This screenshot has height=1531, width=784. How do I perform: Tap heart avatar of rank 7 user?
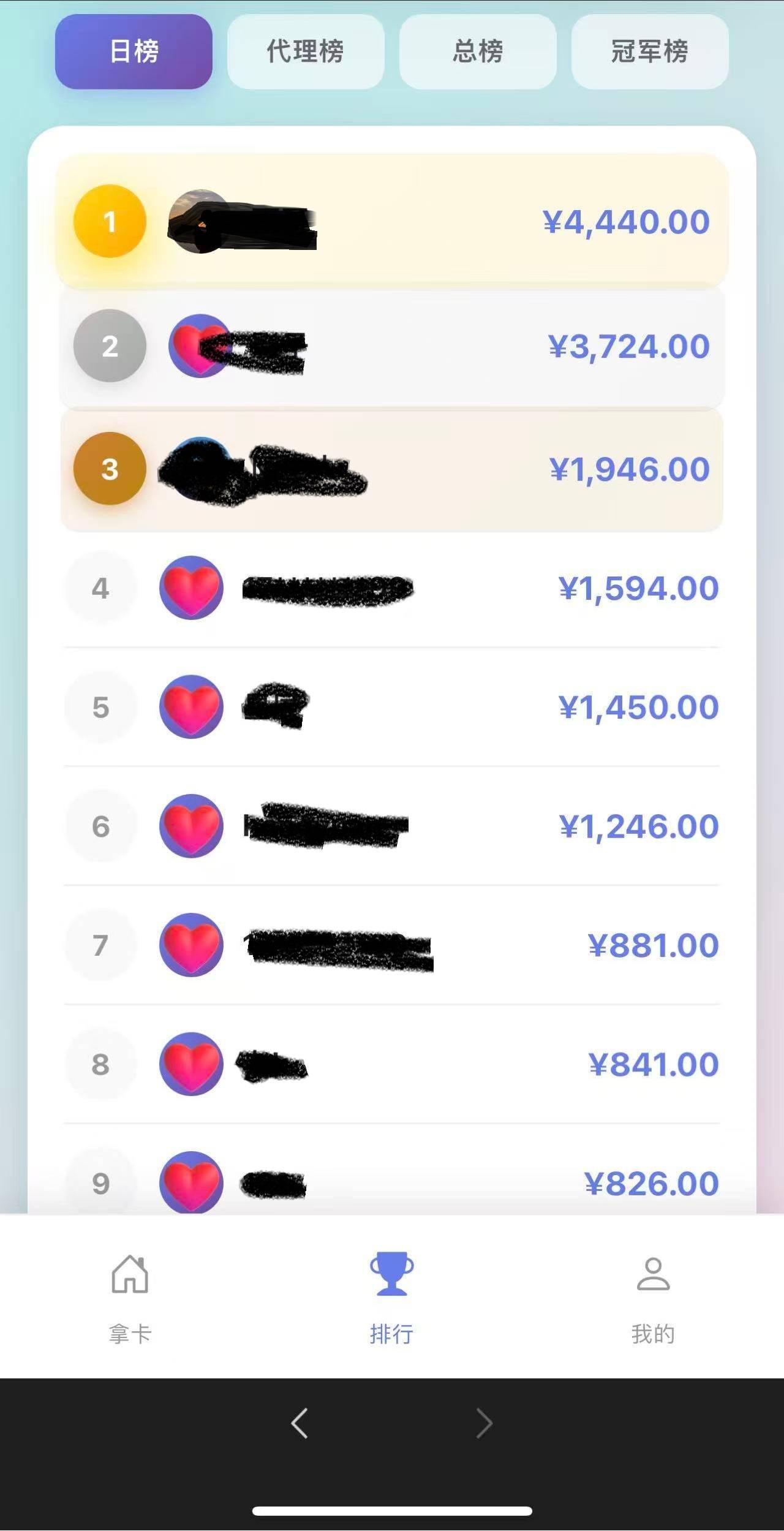(191, 945)
